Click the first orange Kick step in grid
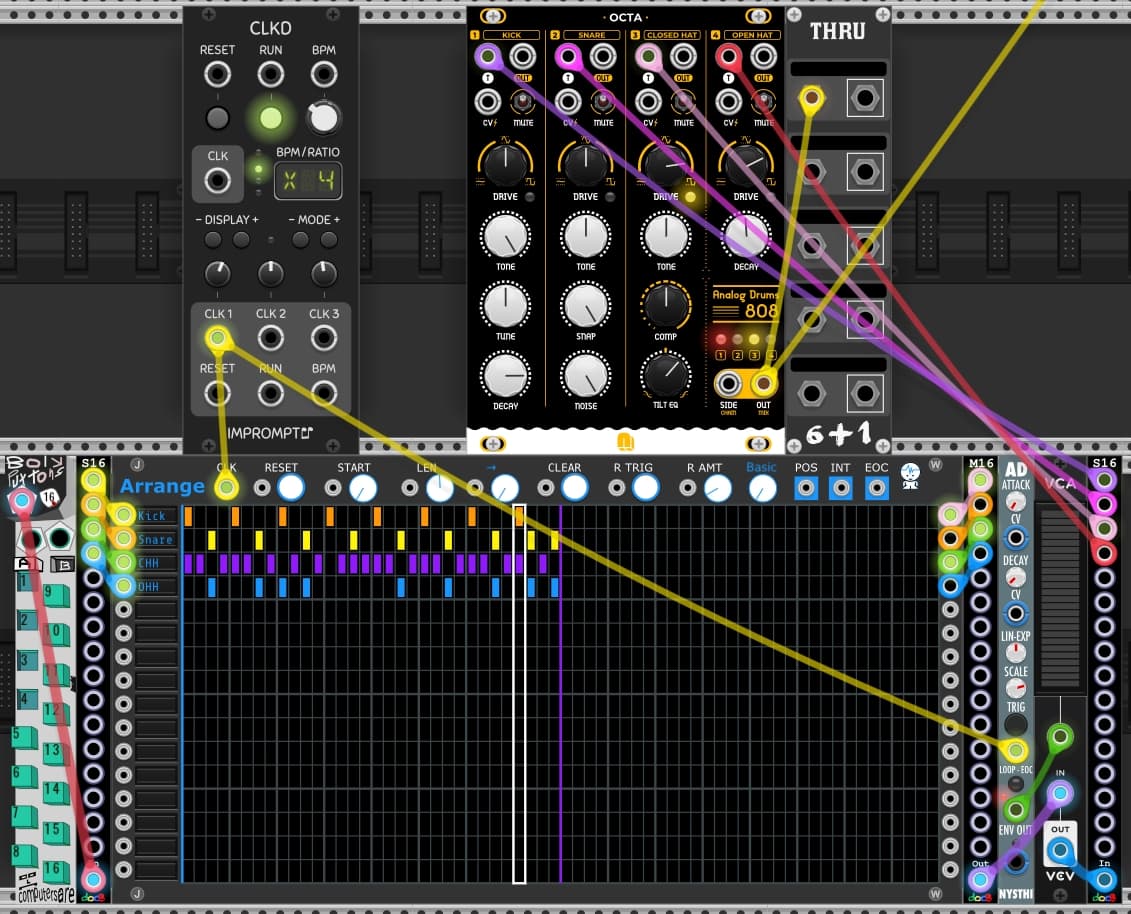 188,516
